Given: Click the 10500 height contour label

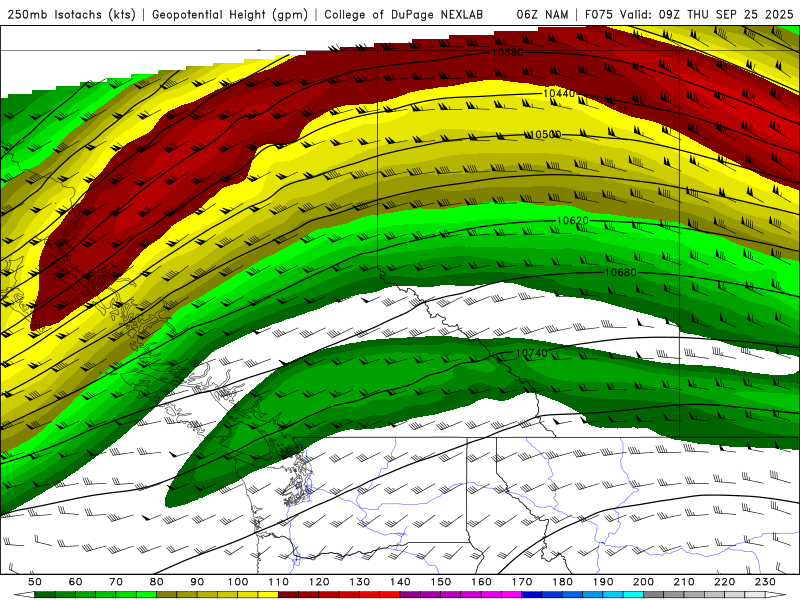Looking at the screenshot, I should tap(545, 134).
